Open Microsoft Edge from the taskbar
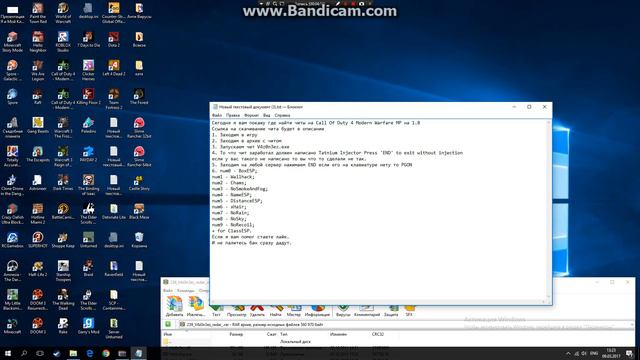 89,353
